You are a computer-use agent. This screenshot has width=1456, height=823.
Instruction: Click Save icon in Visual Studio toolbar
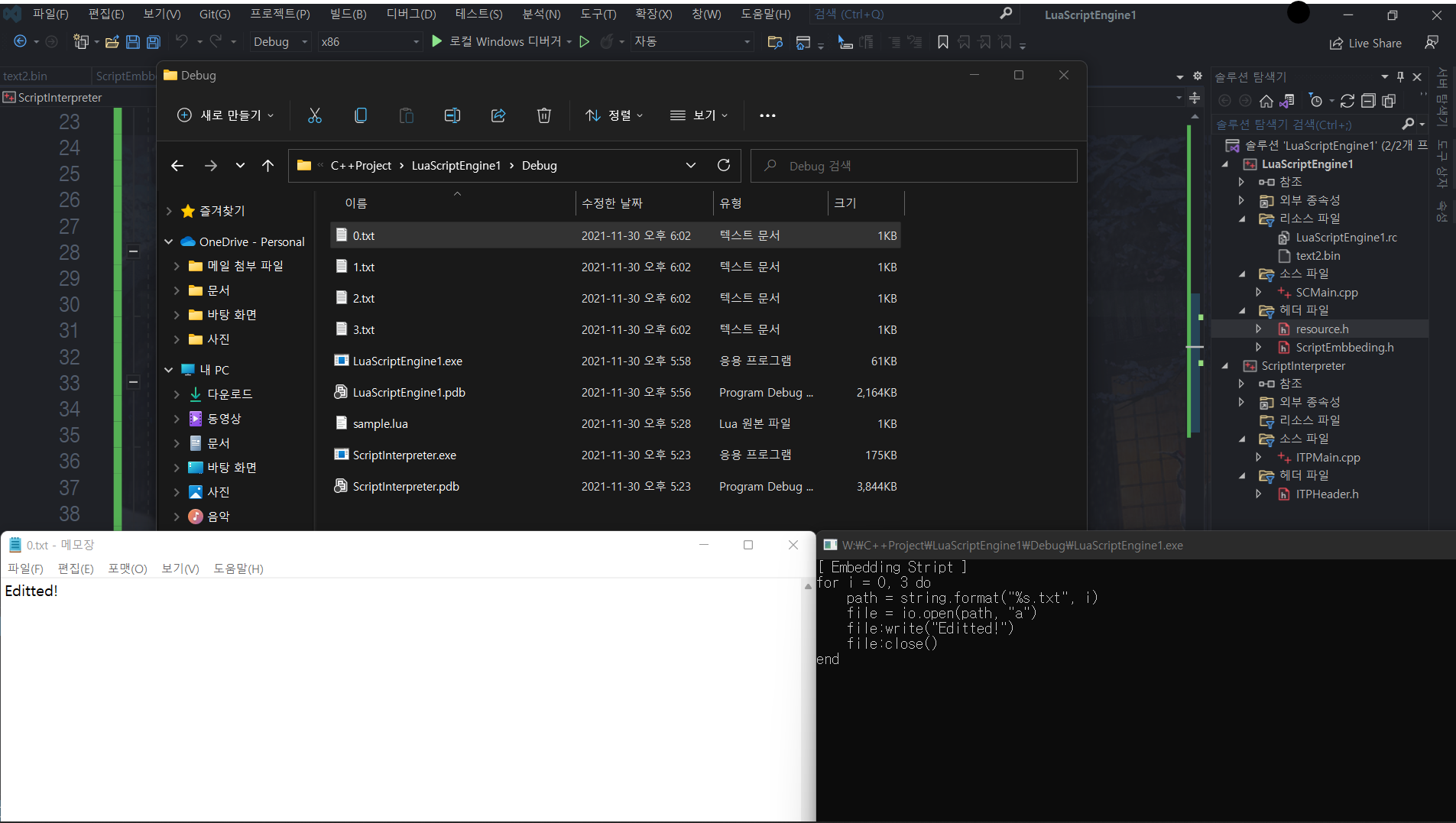point(133,42)
